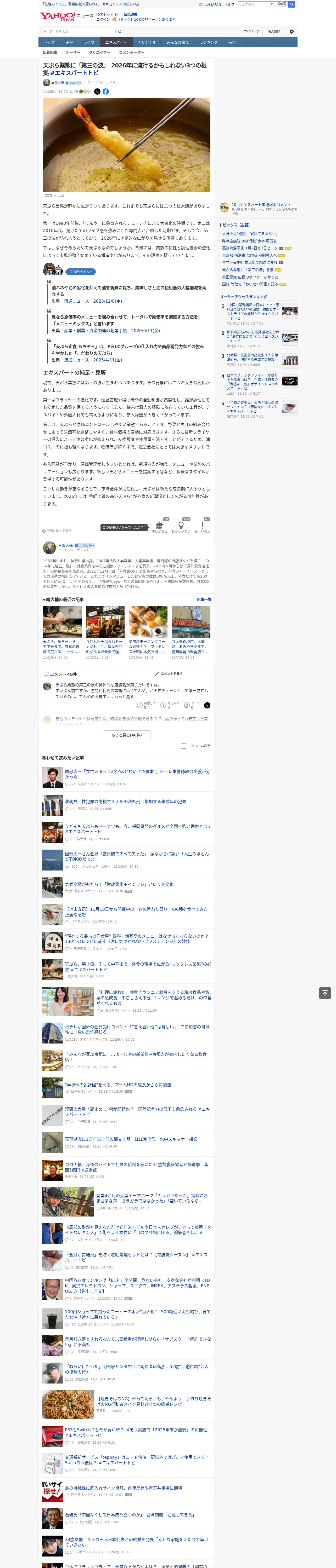This screenshot has width=336, height=1568.
Task: Open topic 大分火災1週間「家建てる金ない」
Action: pyautogui.click(x=249, y=234)
